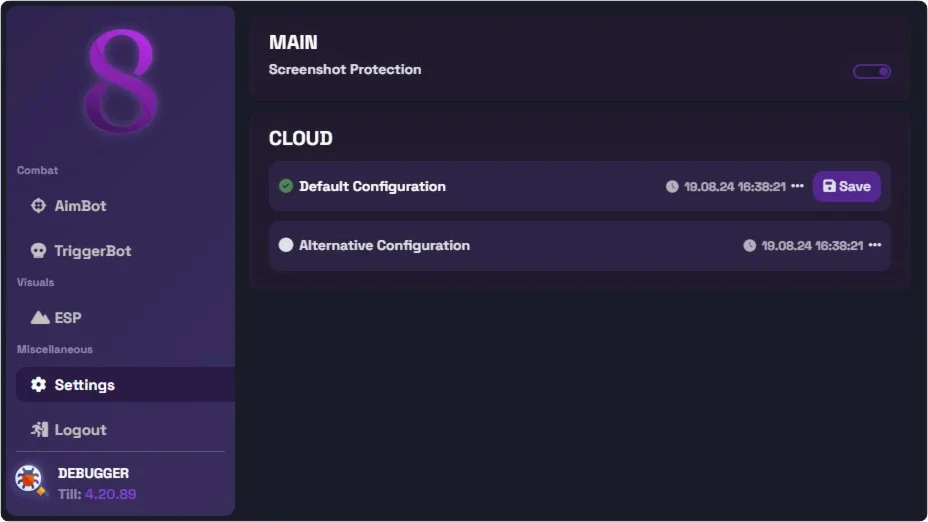The image size is (928, 522).
Task: Choose the Logout text in sidebar
Action: click(x=80, y=430)
